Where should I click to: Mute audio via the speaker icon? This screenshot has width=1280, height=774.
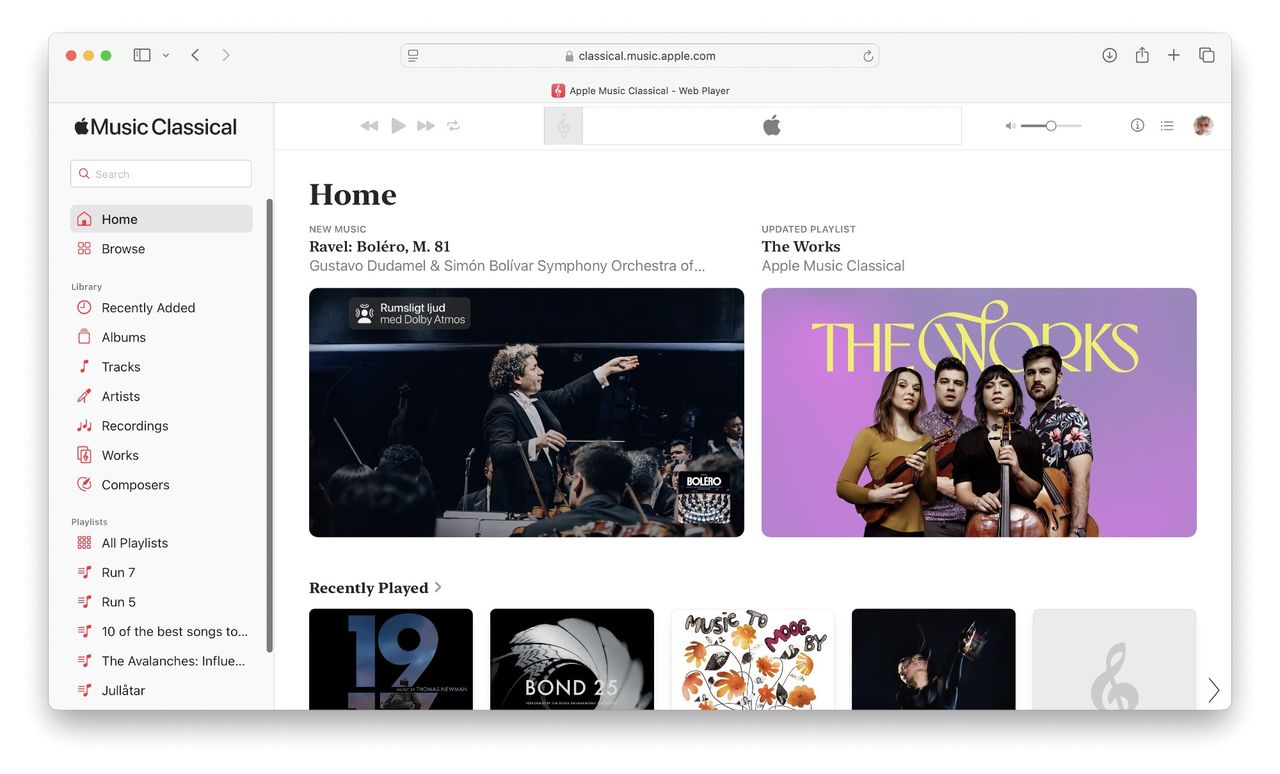click(x=1008, y=126)
